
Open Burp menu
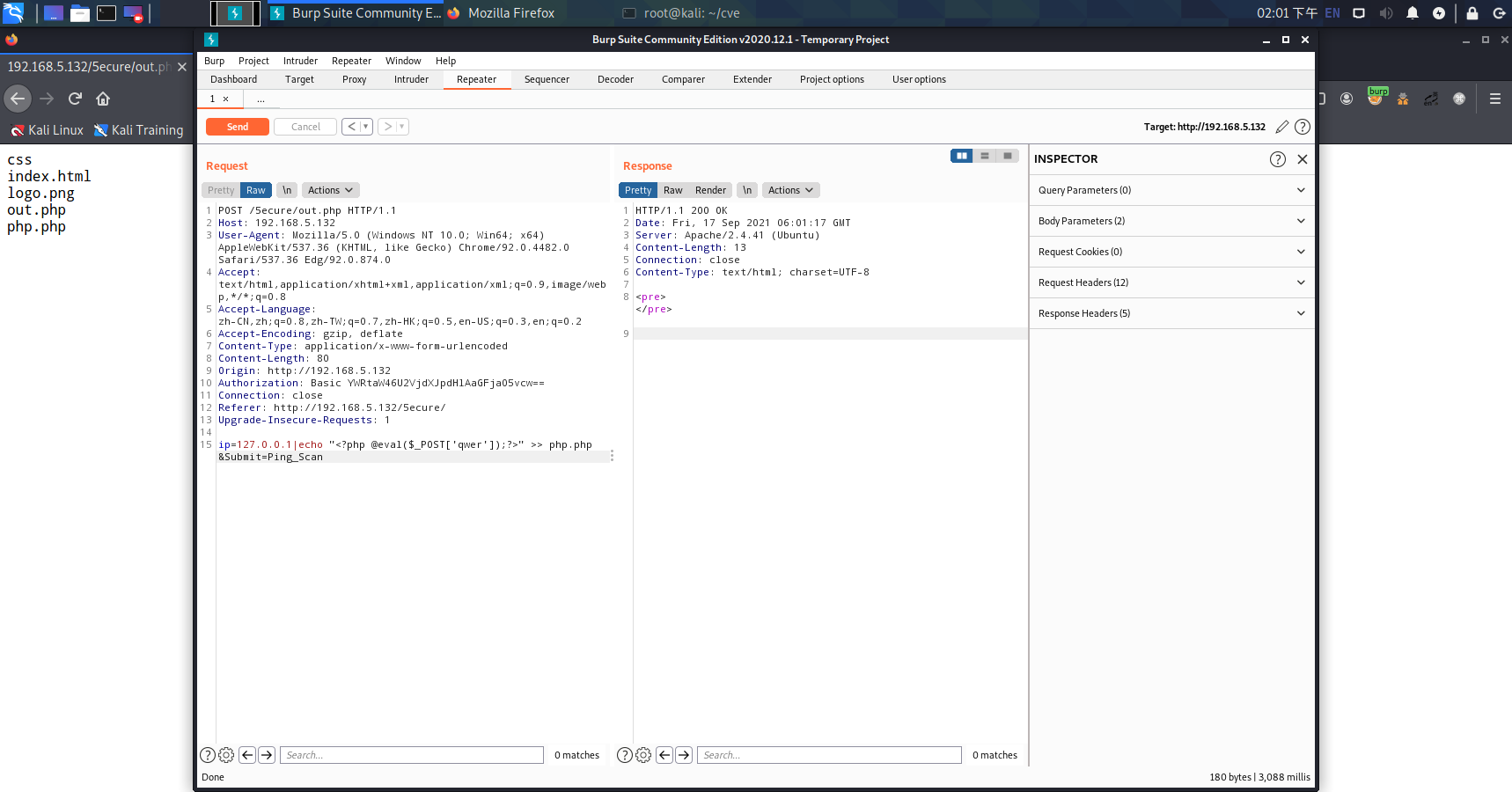(x=214, y=61)
